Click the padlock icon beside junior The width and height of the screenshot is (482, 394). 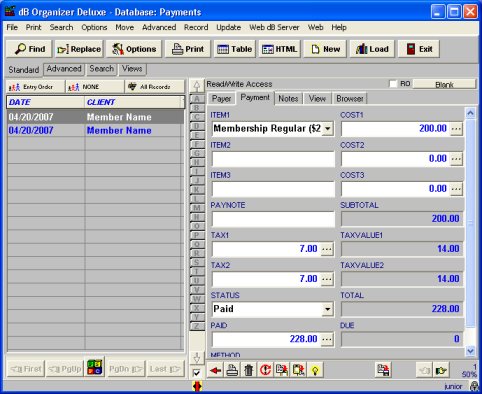[474, 386]
